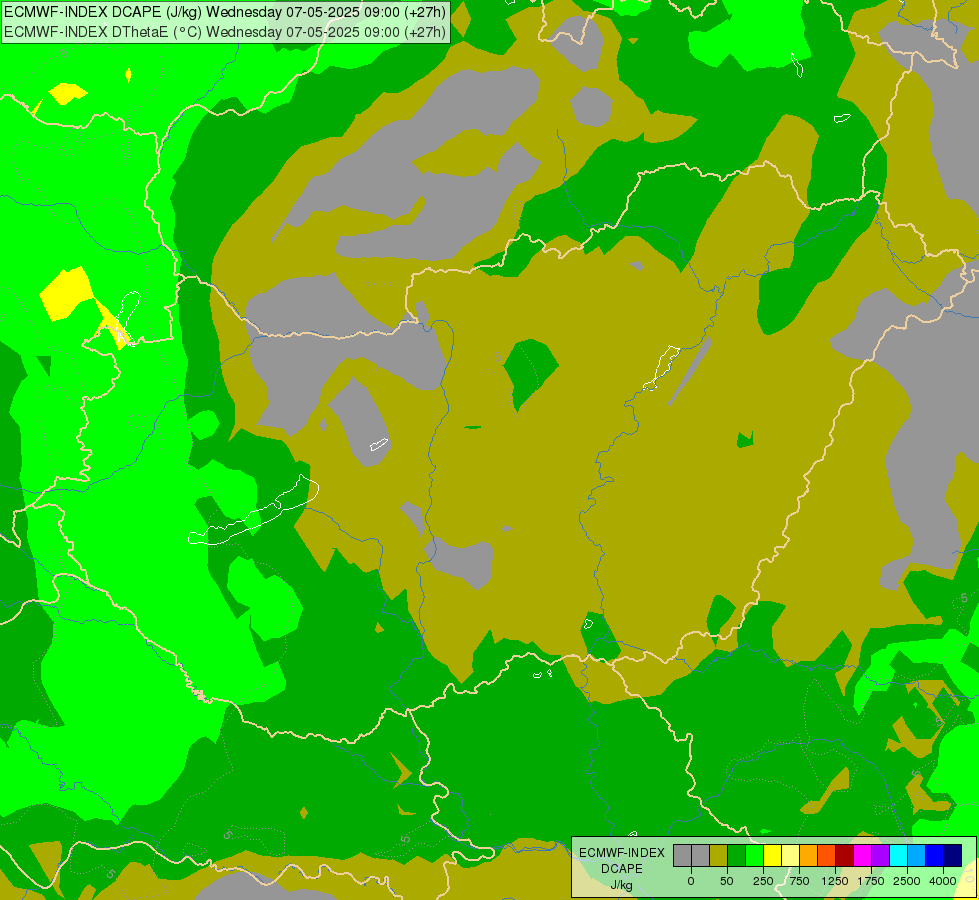
Task: Click the legend value 750
Action: 799,881
